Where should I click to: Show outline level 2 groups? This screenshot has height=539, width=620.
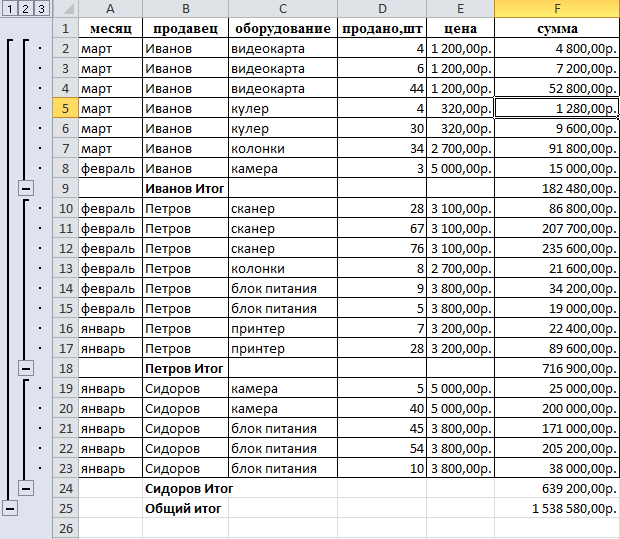(25, 8)
